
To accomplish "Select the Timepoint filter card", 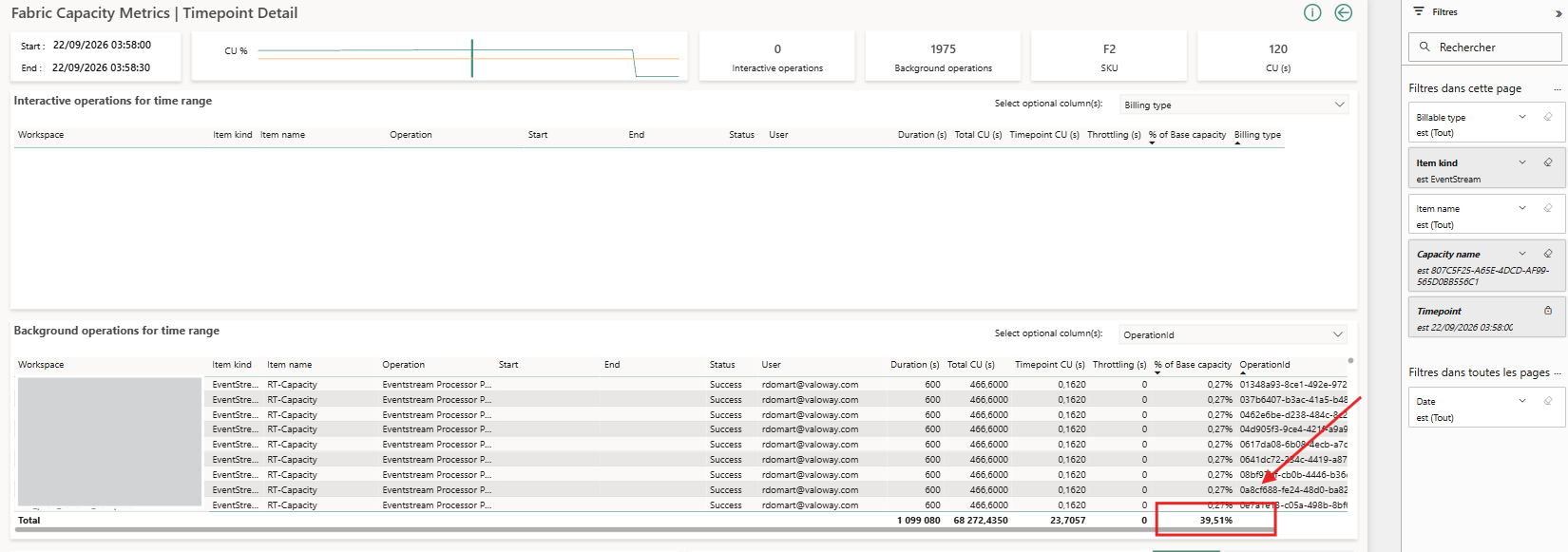I will pyautogui.click(x=1486, y=317).
